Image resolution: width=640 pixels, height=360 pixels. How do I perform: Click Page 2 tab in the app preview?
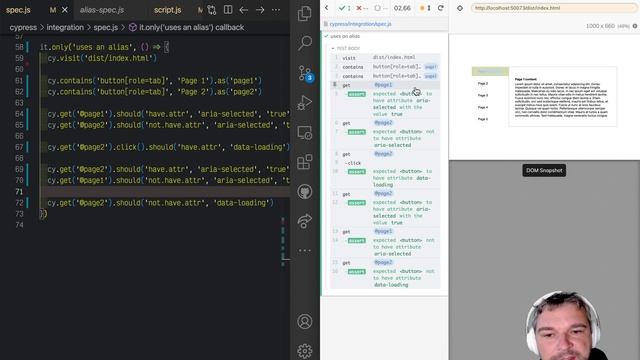tap(483, 83)
